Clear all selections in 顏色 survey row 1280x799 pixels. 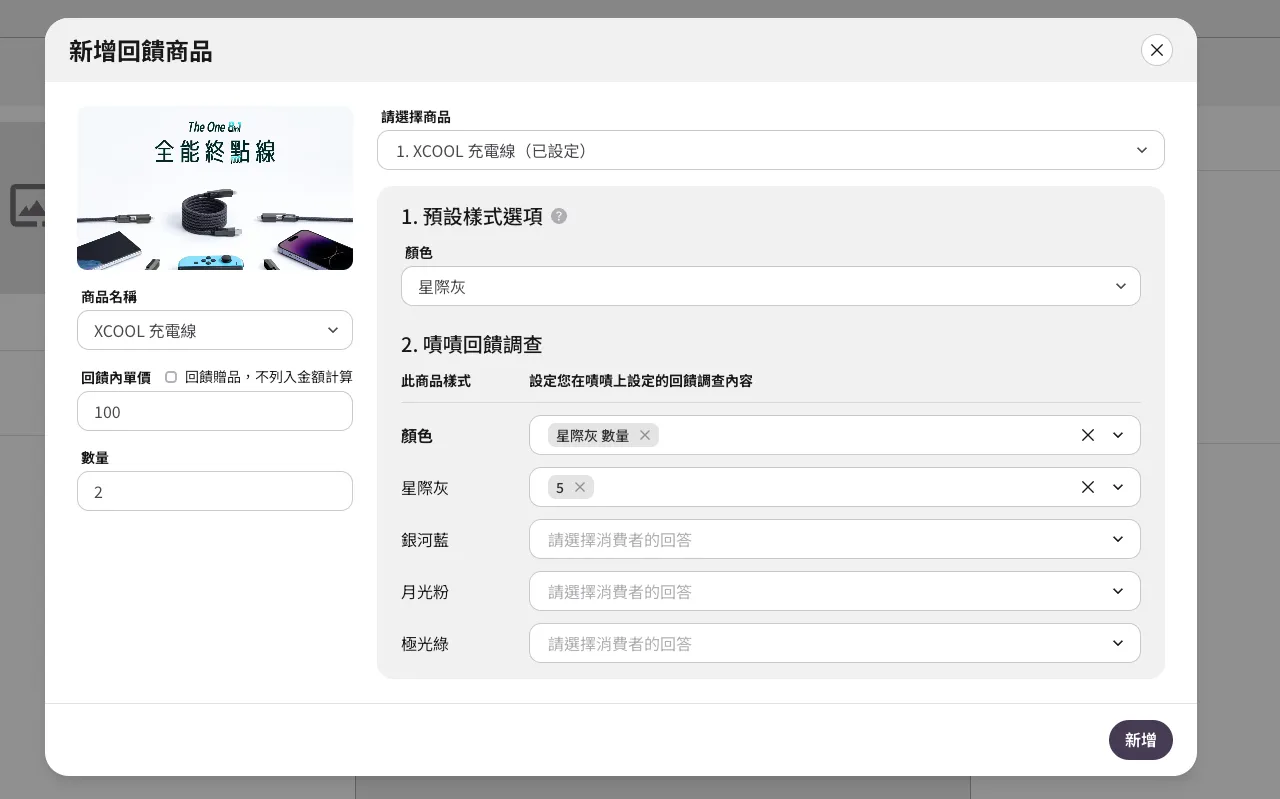click(1088, 435)
